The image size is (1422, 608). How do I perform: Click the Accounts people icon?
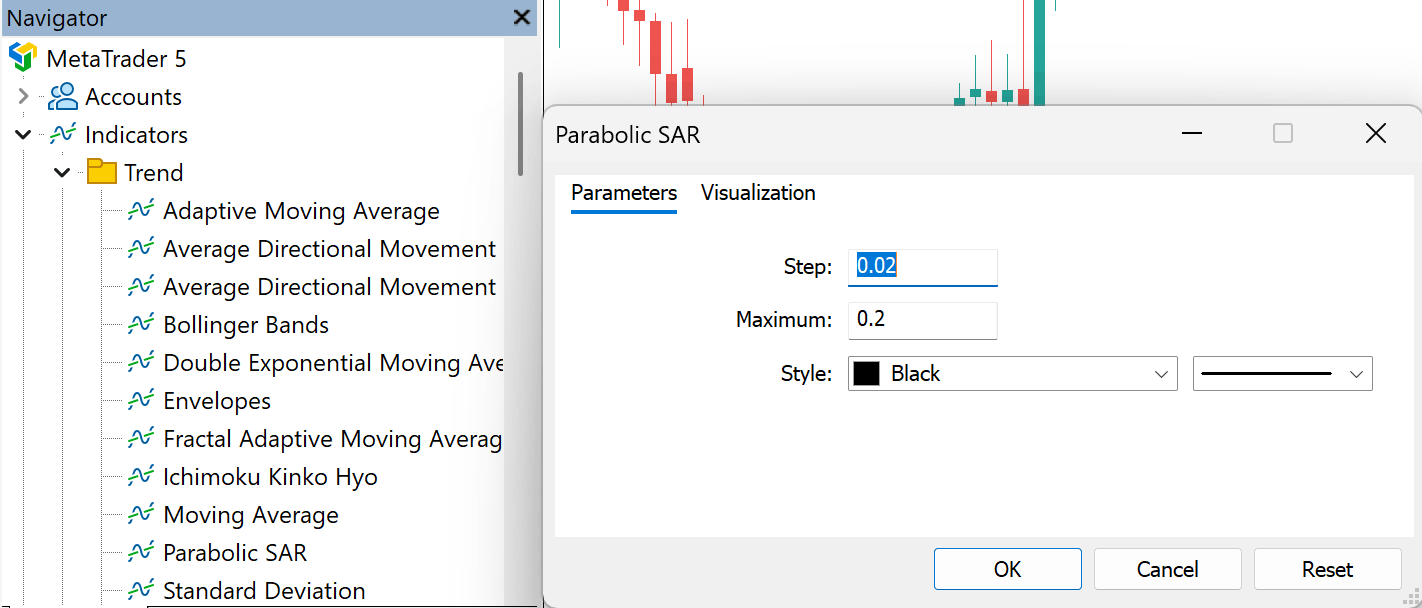pyautogui.click(x=62, y=97)
